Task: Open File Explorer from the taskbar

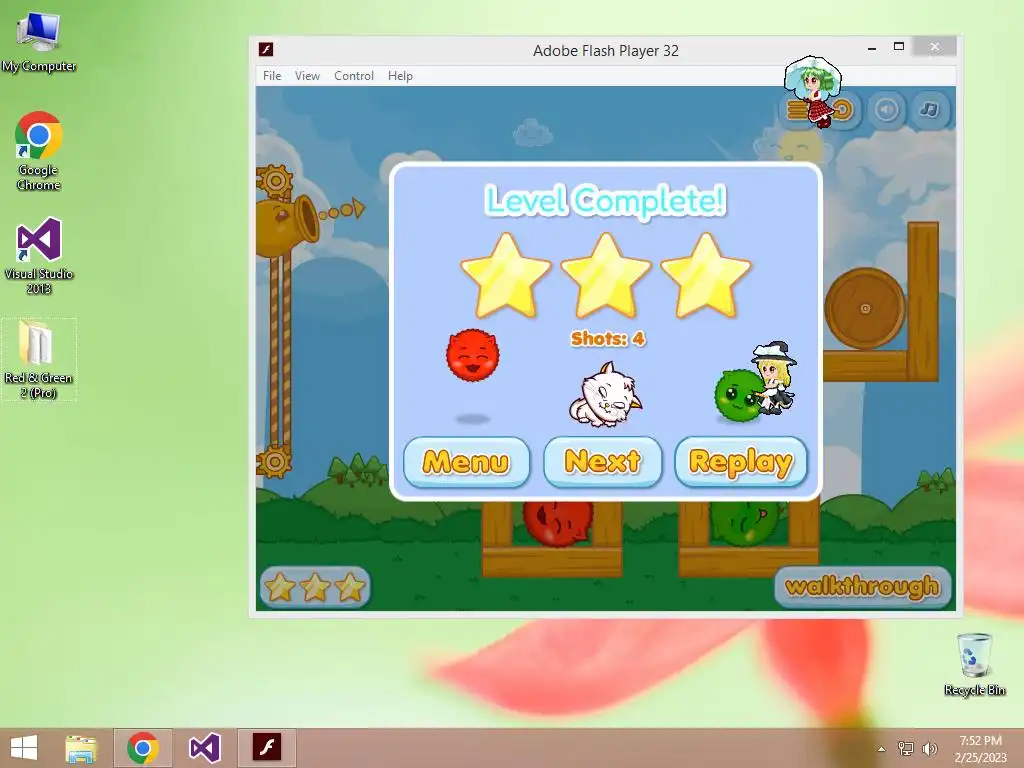Action: point(81,748)
